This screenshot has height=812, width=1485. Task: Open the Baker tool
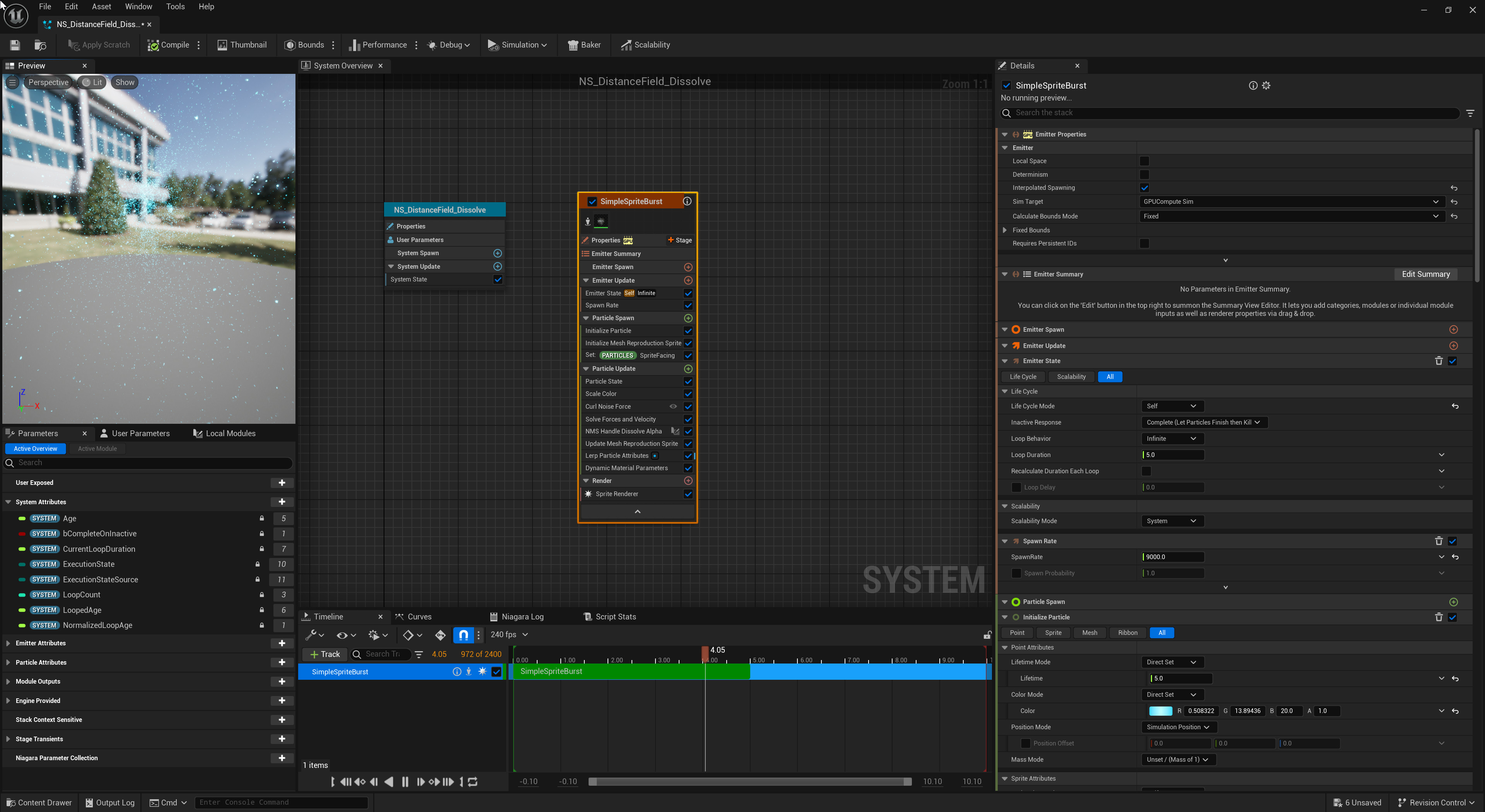tap(584, 44)
